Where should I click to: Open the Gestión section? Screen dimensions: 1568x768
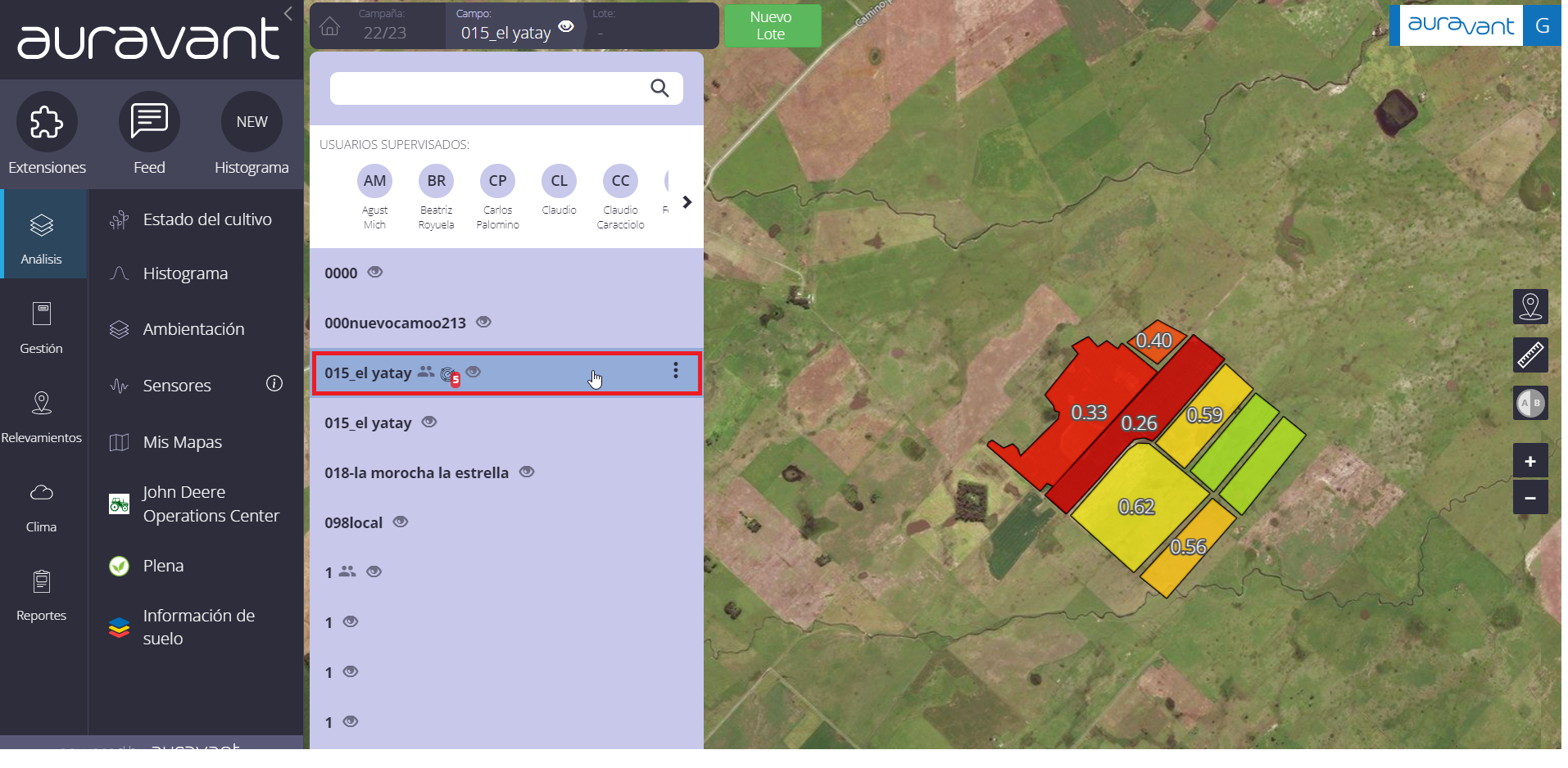click(42, 327)
